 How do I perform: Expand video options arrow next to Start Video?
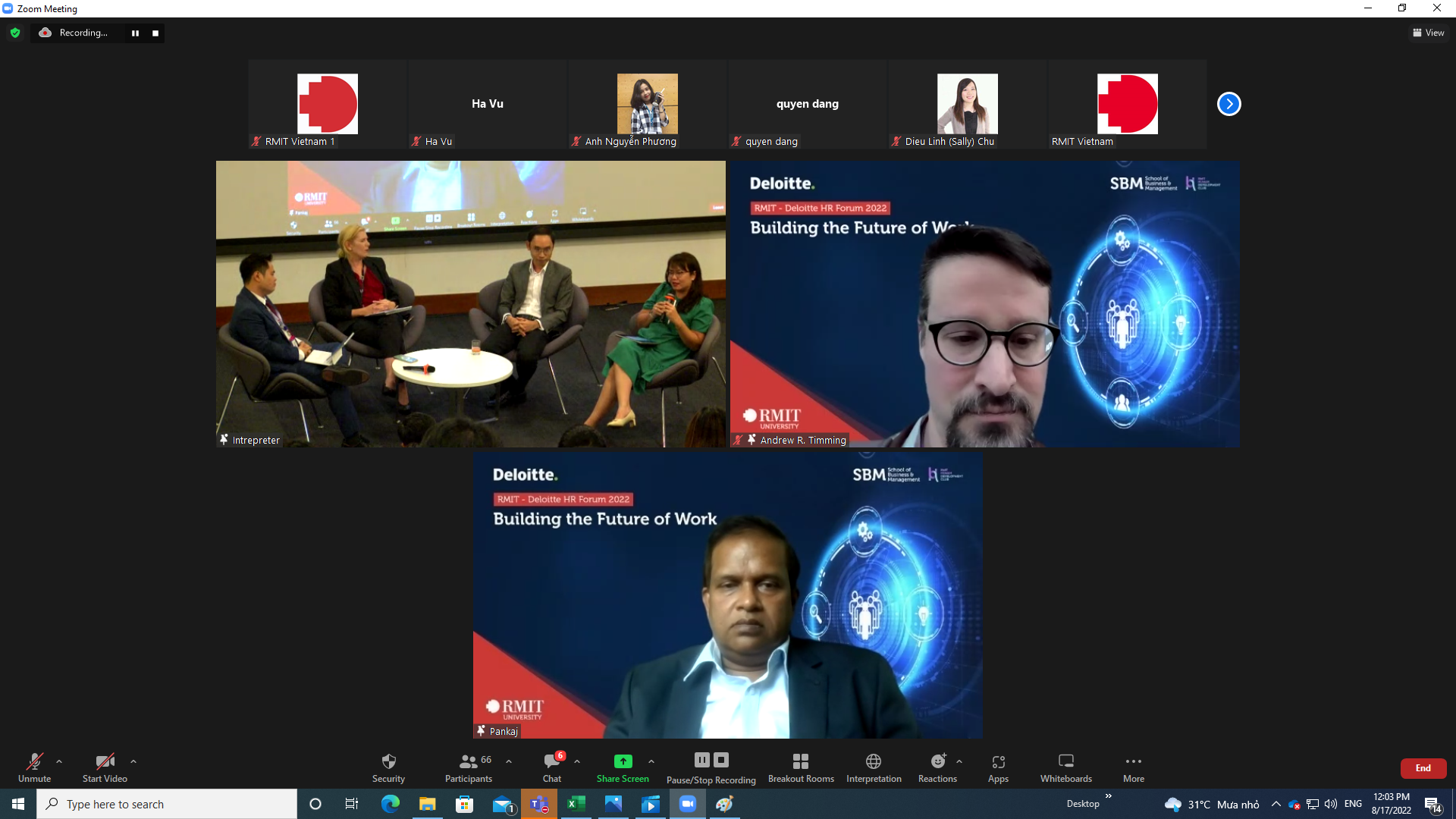tap(133, 761)
